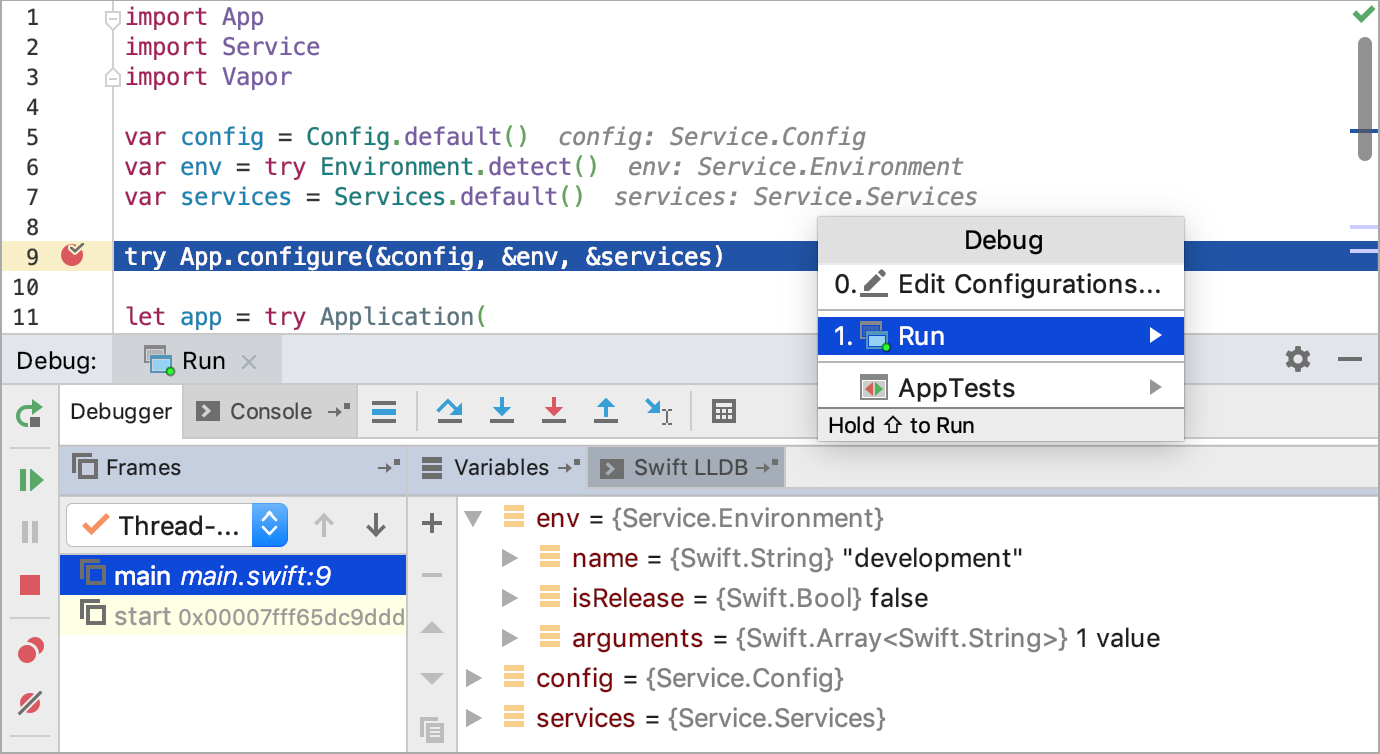Collapse the import block at line 1

113,18
